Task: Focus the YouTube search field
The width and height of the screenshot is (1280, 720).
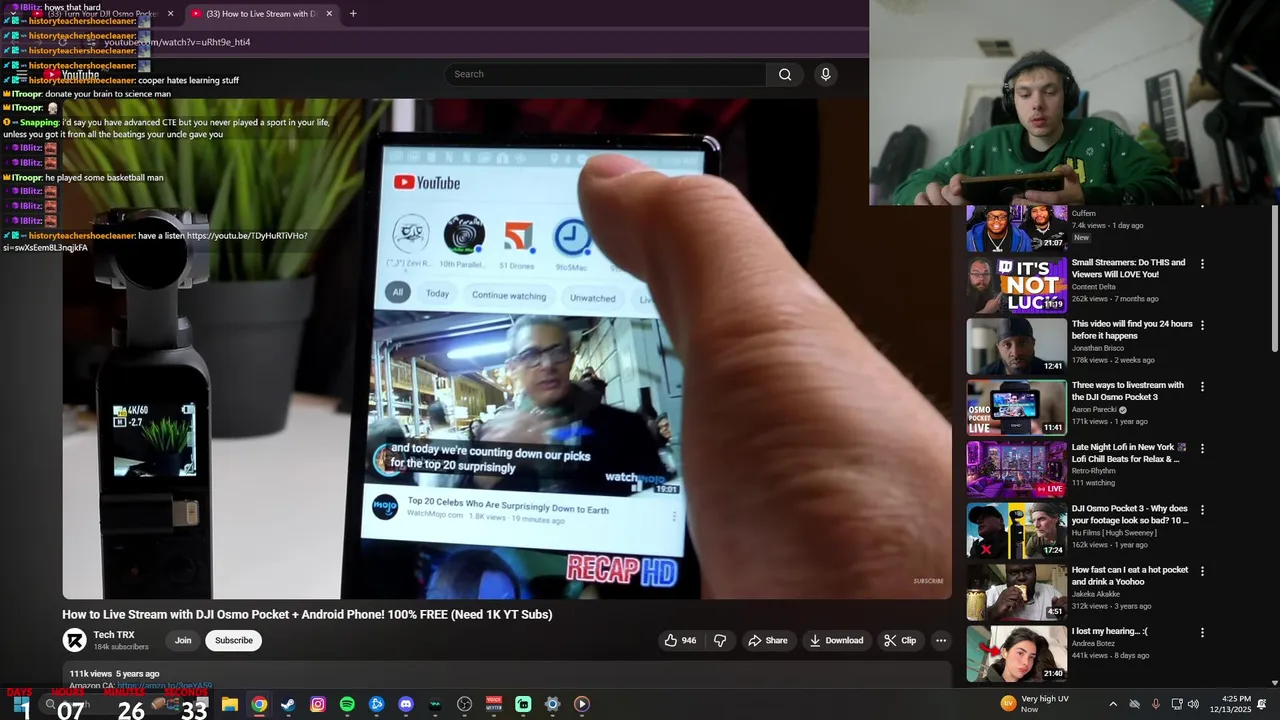Action: 605,74
